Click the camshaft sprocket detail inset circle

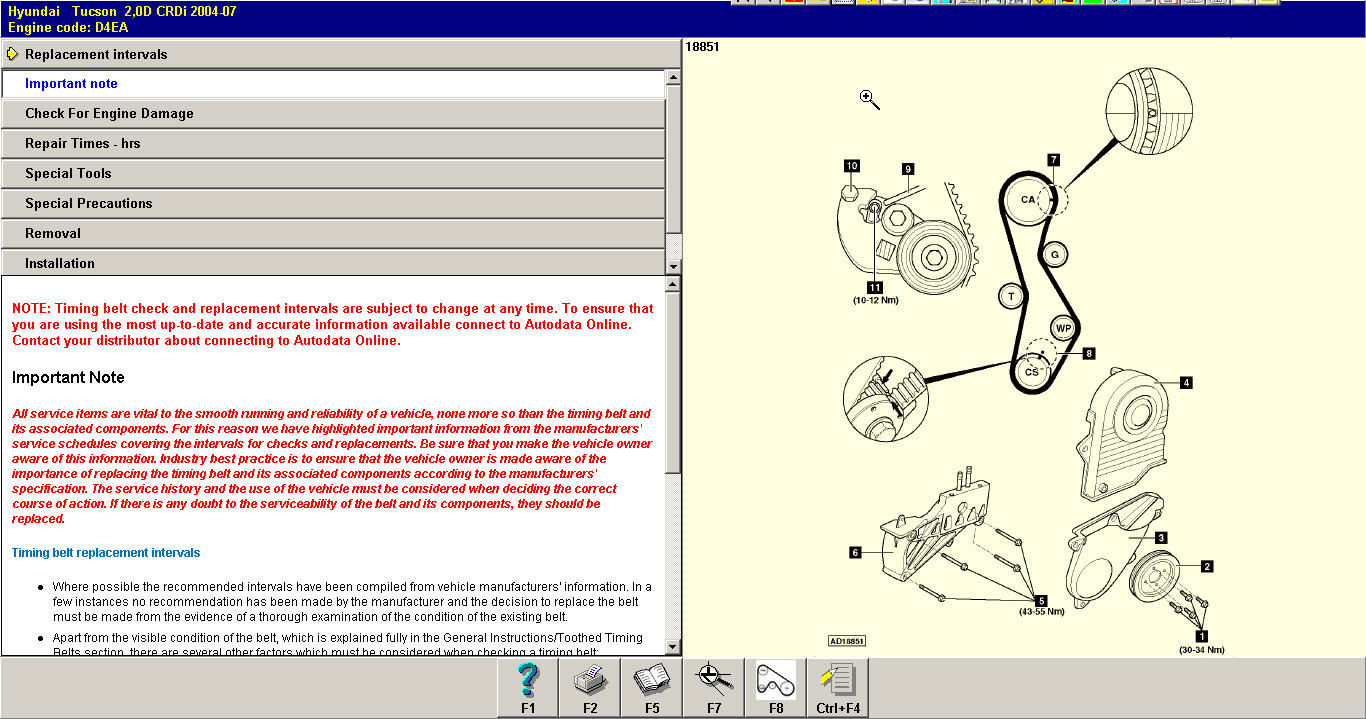coord(1149,111)
